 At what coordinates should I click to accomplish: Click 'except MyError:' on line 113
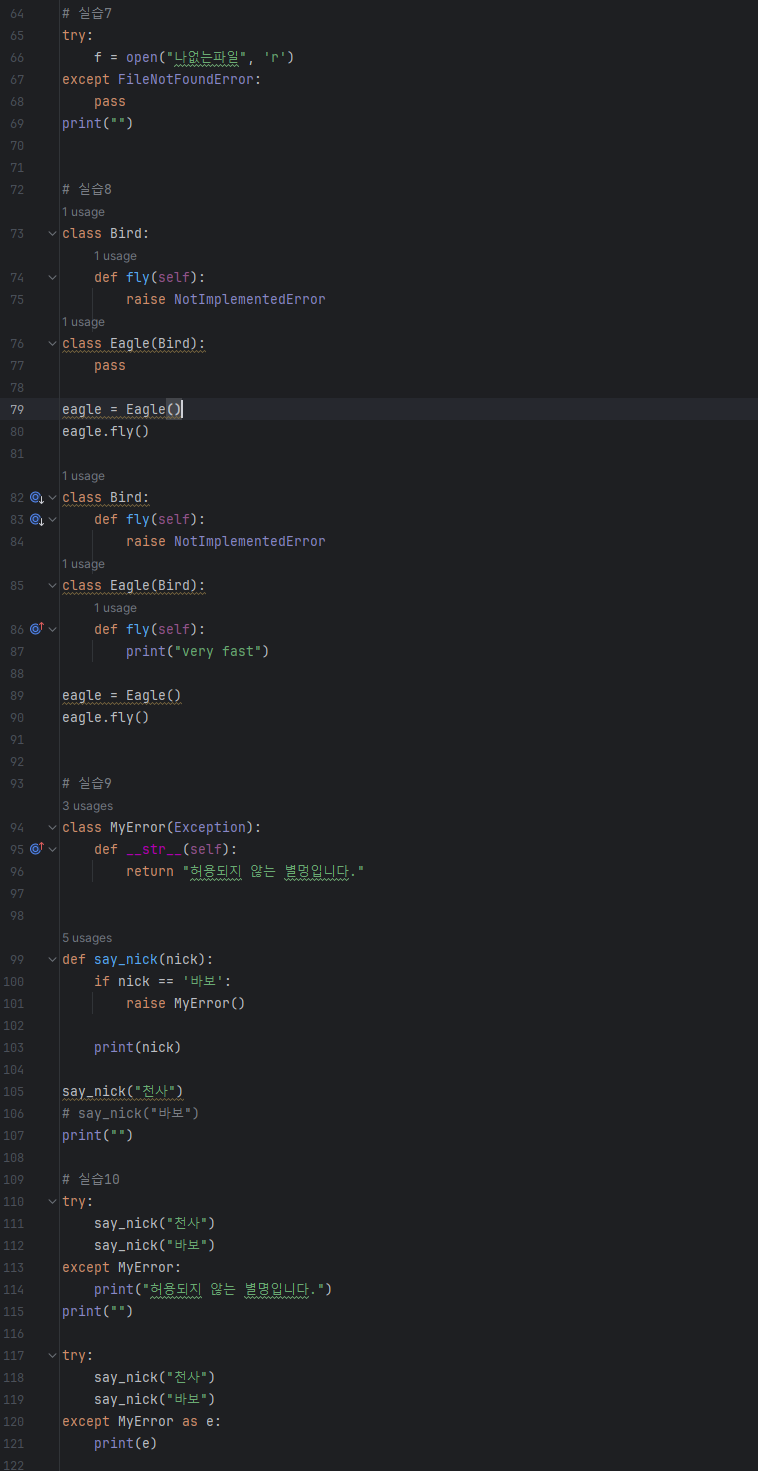click(x=121, y=1267)
